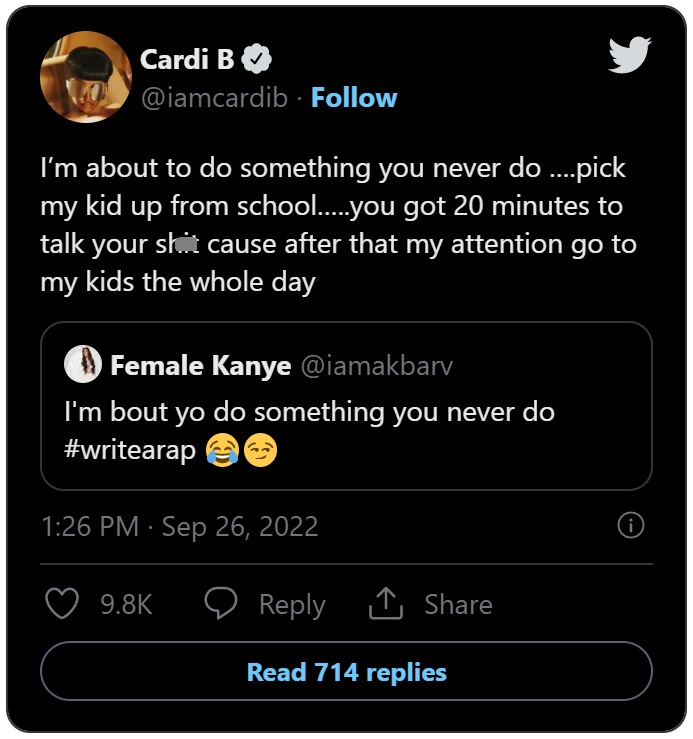Click the Share label text

point(458,604)
